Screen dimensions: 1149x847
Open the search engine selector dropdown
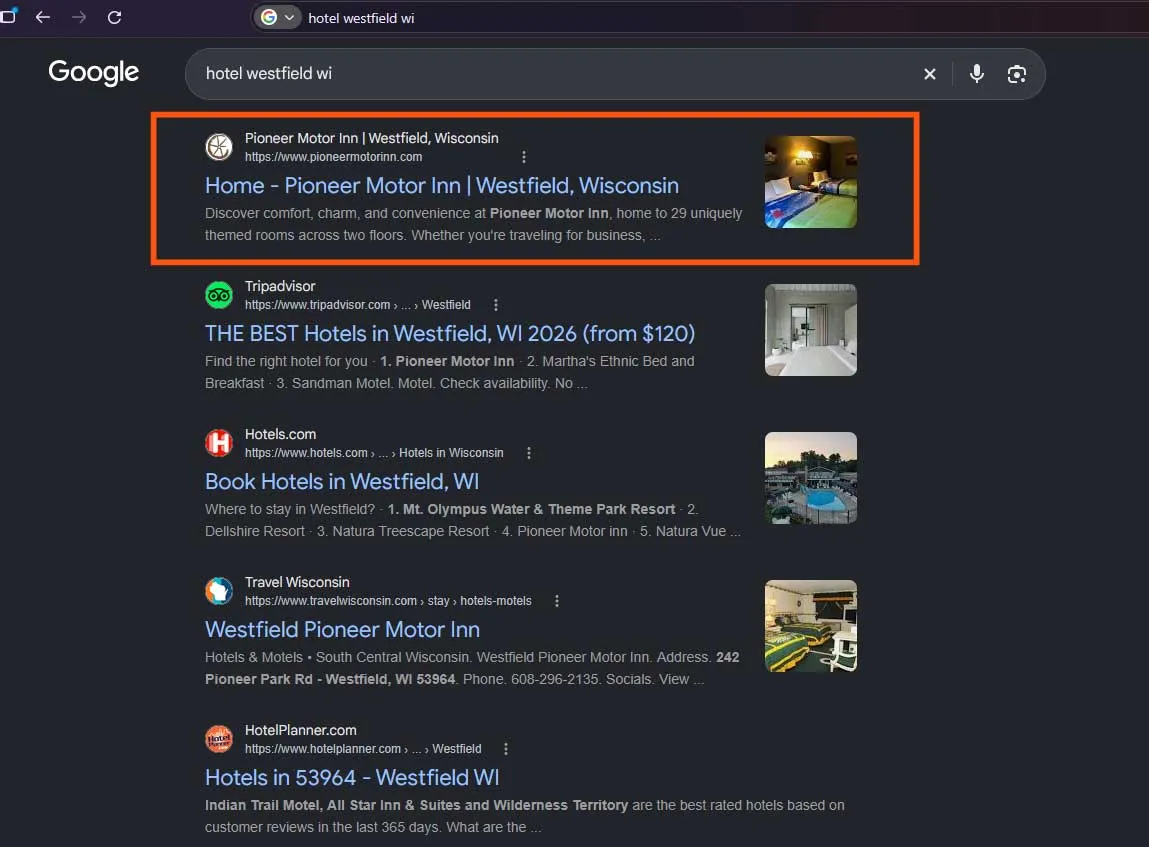point(278,17)
